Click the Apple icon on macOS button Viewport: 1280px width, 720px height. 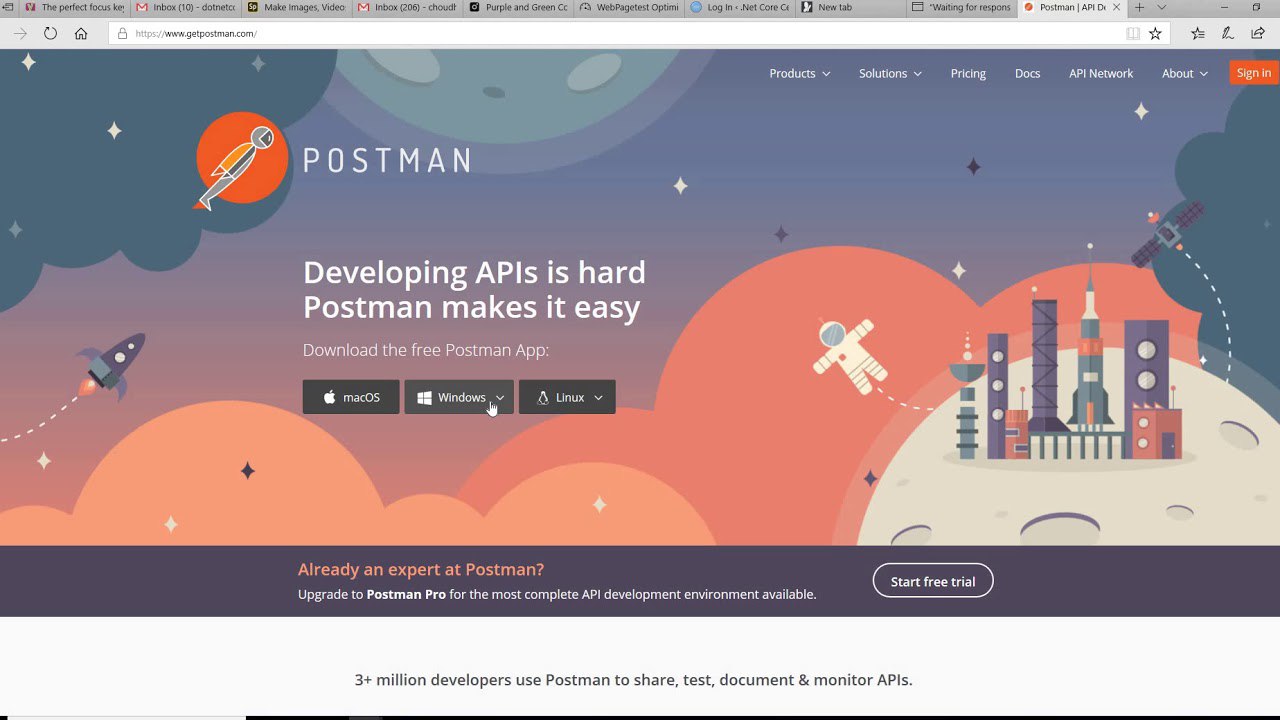click(330, 398)
